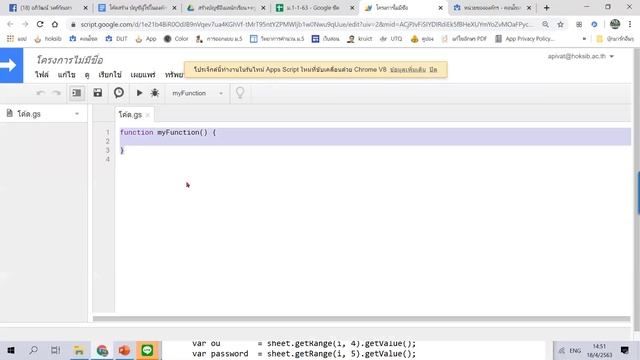This screenshot has width=640, height=360.
Task: Start debugging with the bug icon
Action: (x=155, y=93)
